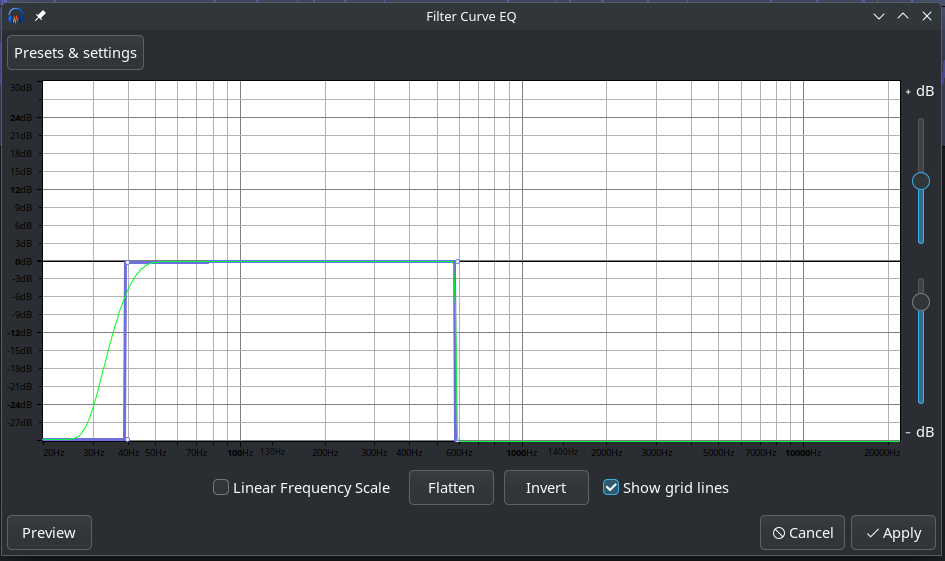Uncheck Show grid lines

pos(611,488)
